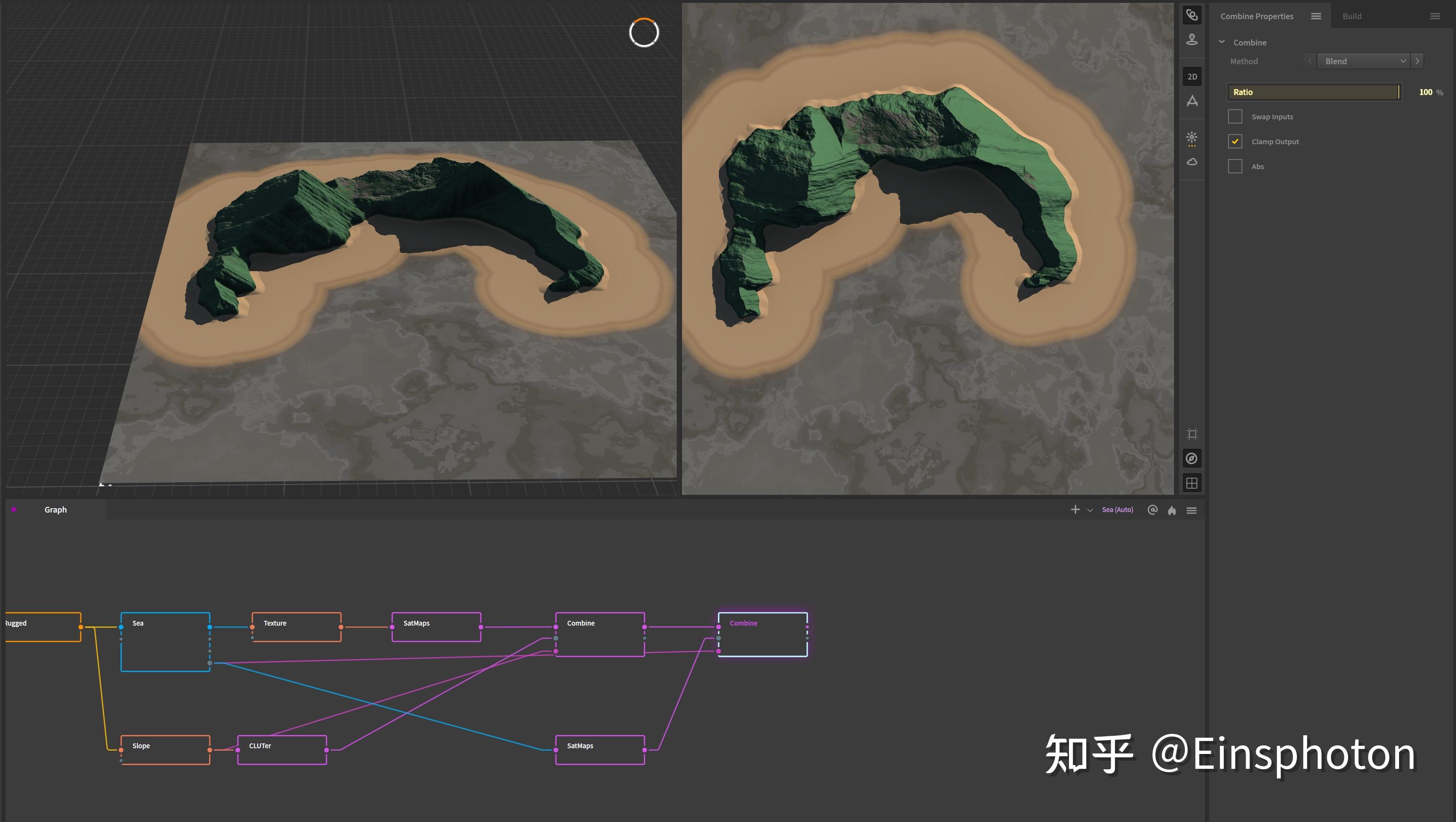Open the sun lighting settings icon
This screenshot has width=1456, height=822.
pyautogui.click(x=1192, y=137)
